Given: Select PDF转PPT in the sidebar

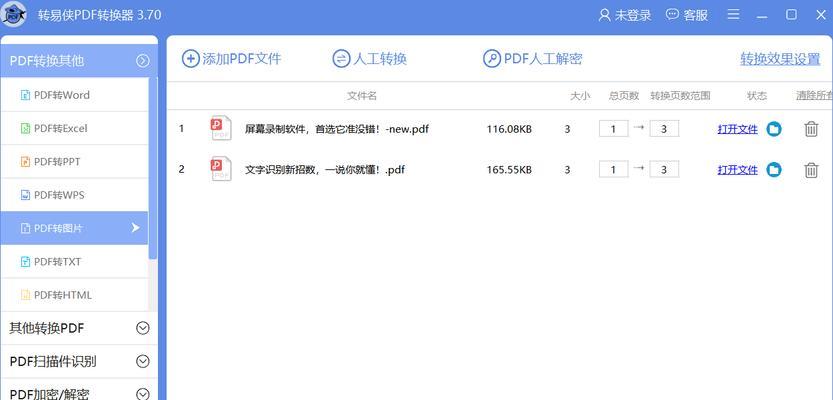Looking at the screenshot, I should point(74,161).
